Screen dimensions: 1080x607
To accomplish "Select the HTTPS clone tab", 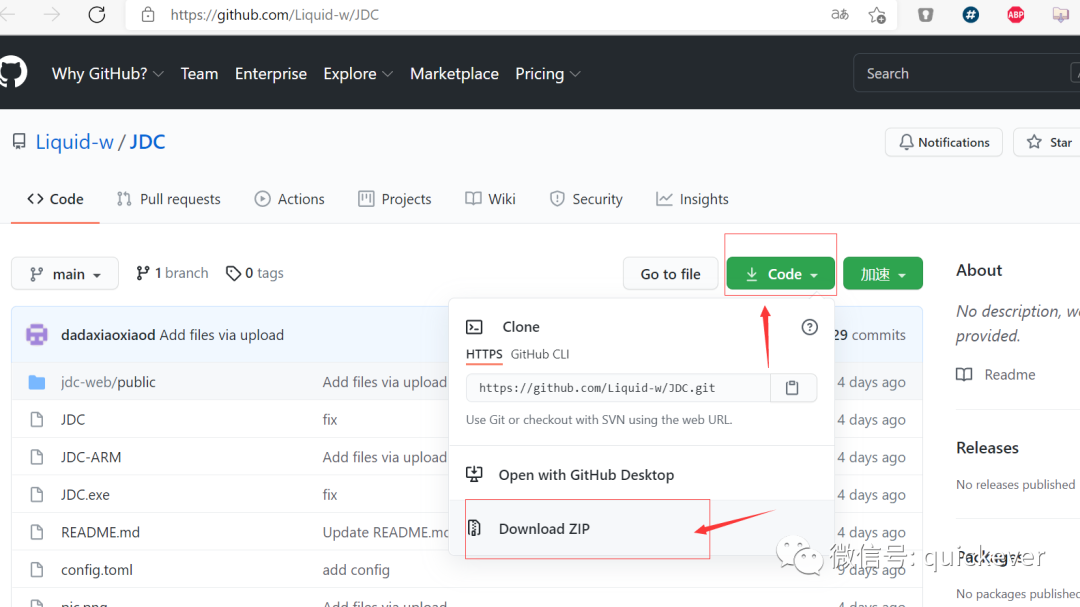I will (484, 354).
